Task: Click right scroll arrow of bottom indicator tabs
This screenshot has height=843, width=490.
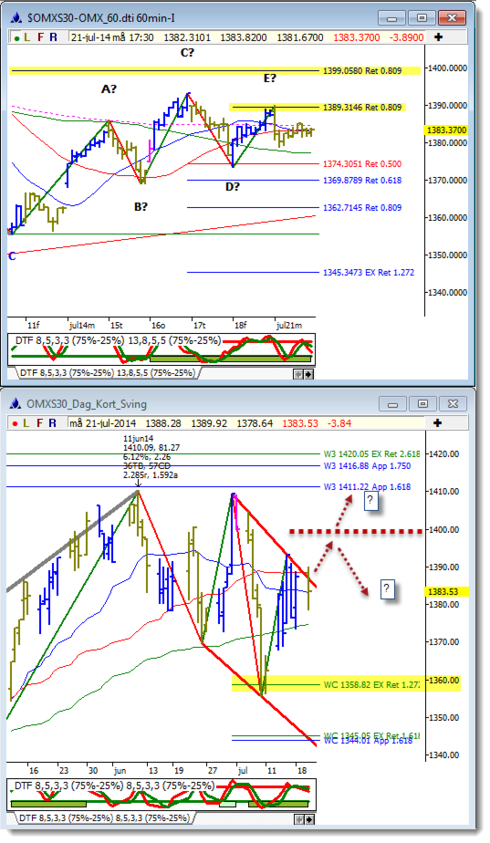Action: click(308, 819)
